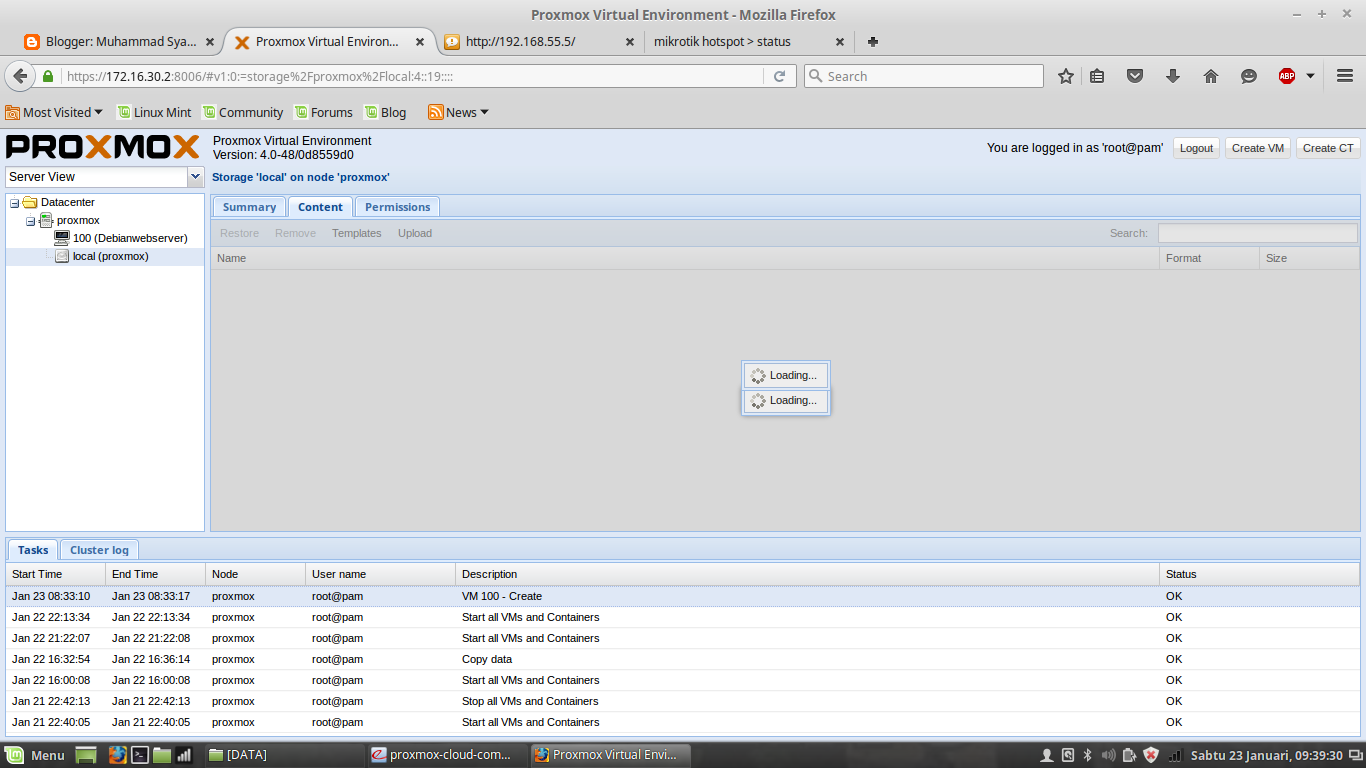Open the Hello smiley chat icon

point(1249,76)
